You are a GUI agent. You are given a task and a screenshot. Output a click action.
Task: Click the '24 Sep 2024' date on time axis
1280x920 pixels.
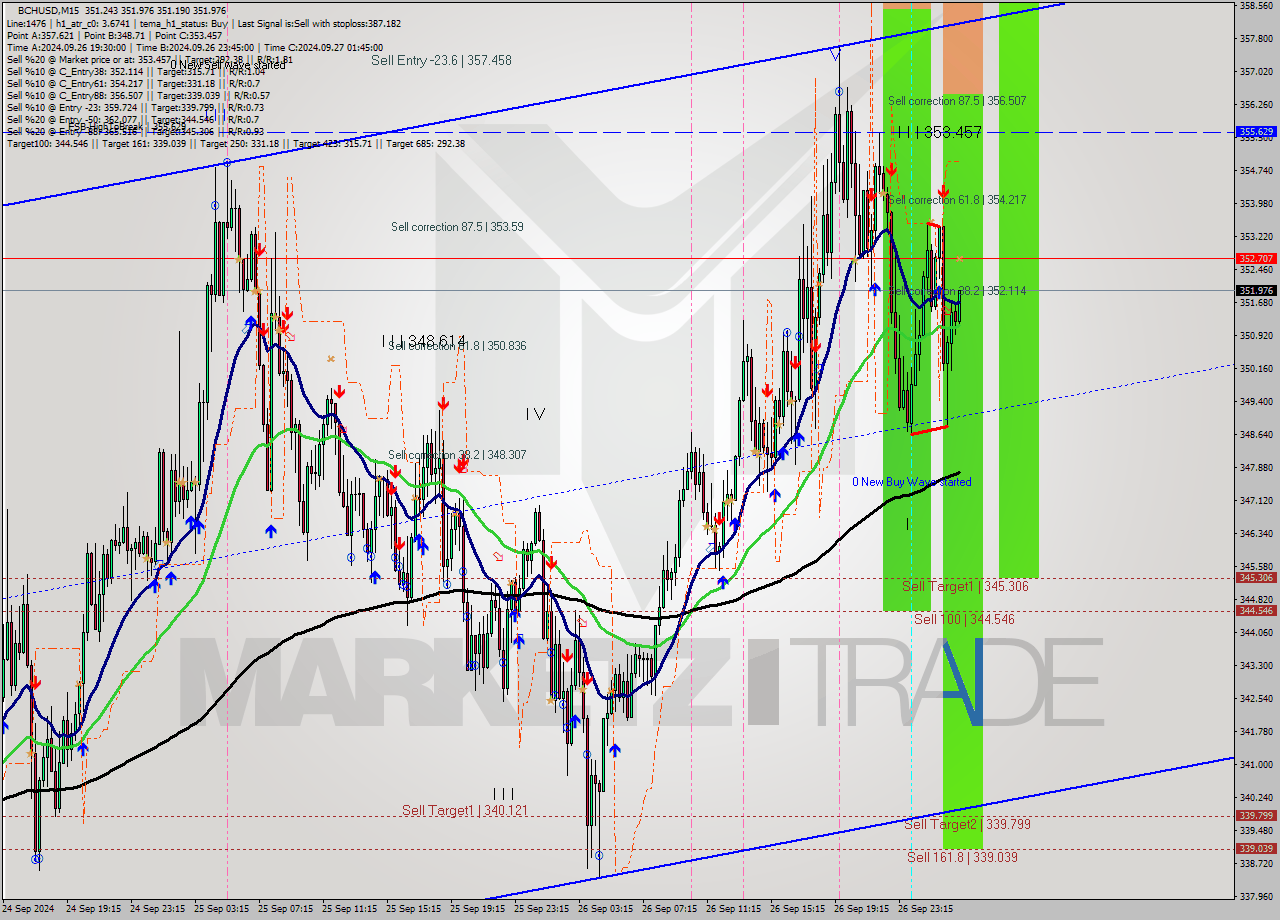(x=29, y=909)
